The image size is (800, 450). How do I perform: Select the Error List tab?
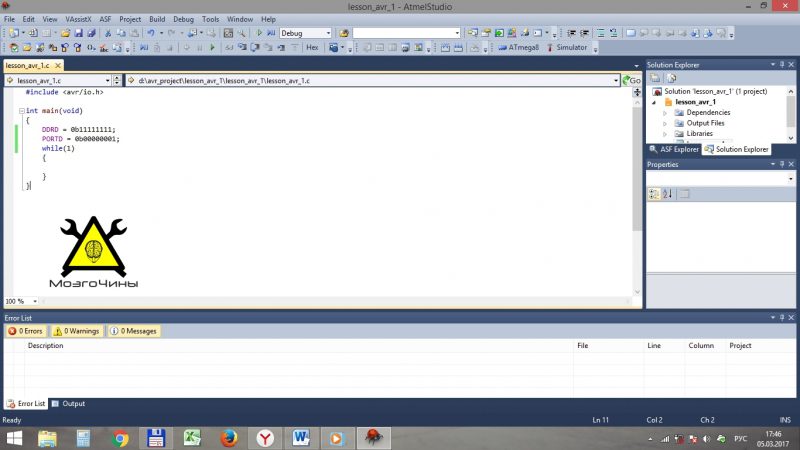point(26,404)
